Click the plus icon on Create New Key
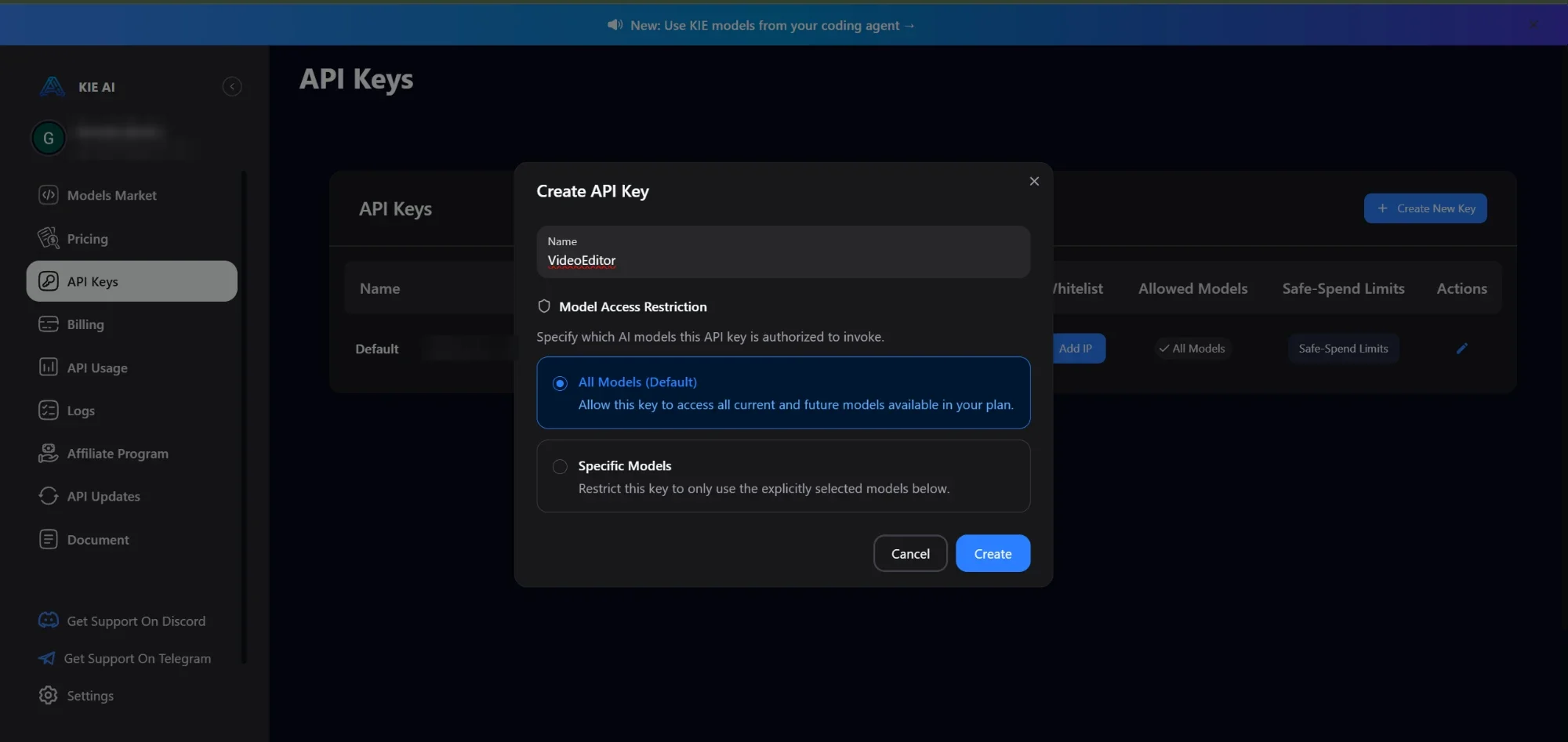1568x742 pixels. [x=1382, y=208]
